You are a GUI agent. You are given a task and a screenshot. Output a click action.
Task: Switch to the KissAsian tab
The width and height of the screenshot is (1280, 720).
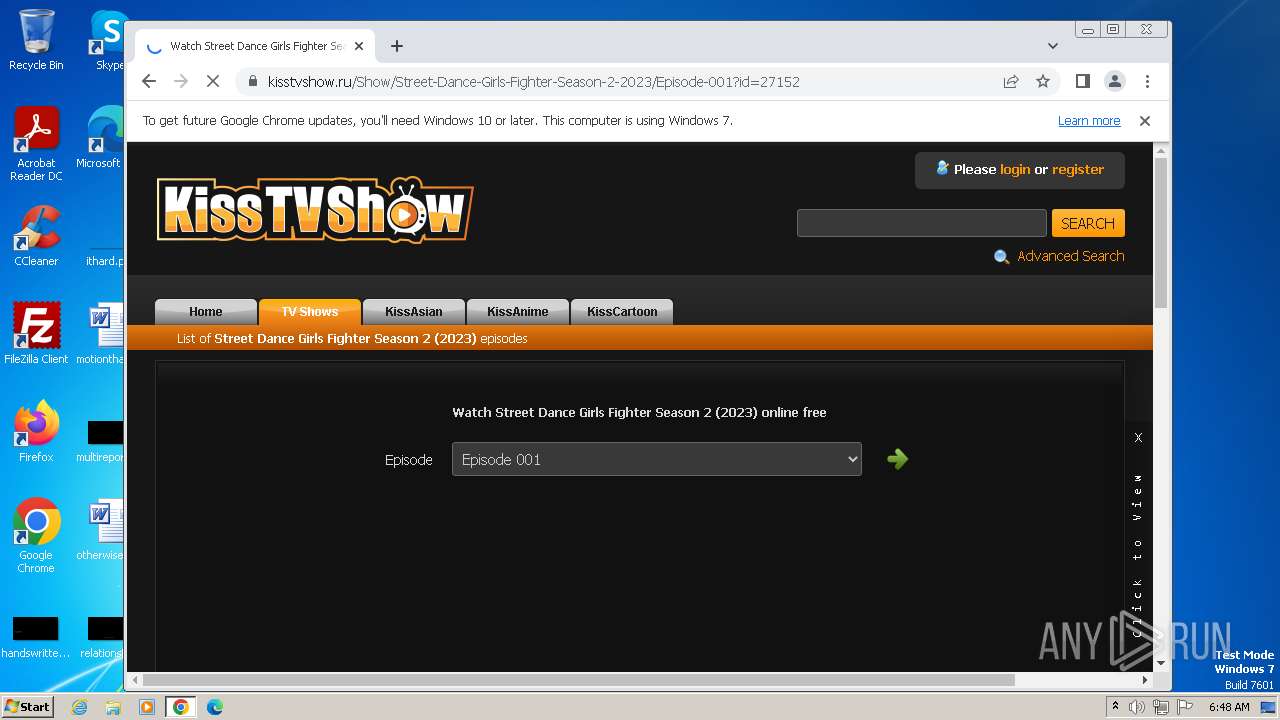coord(414,312)
